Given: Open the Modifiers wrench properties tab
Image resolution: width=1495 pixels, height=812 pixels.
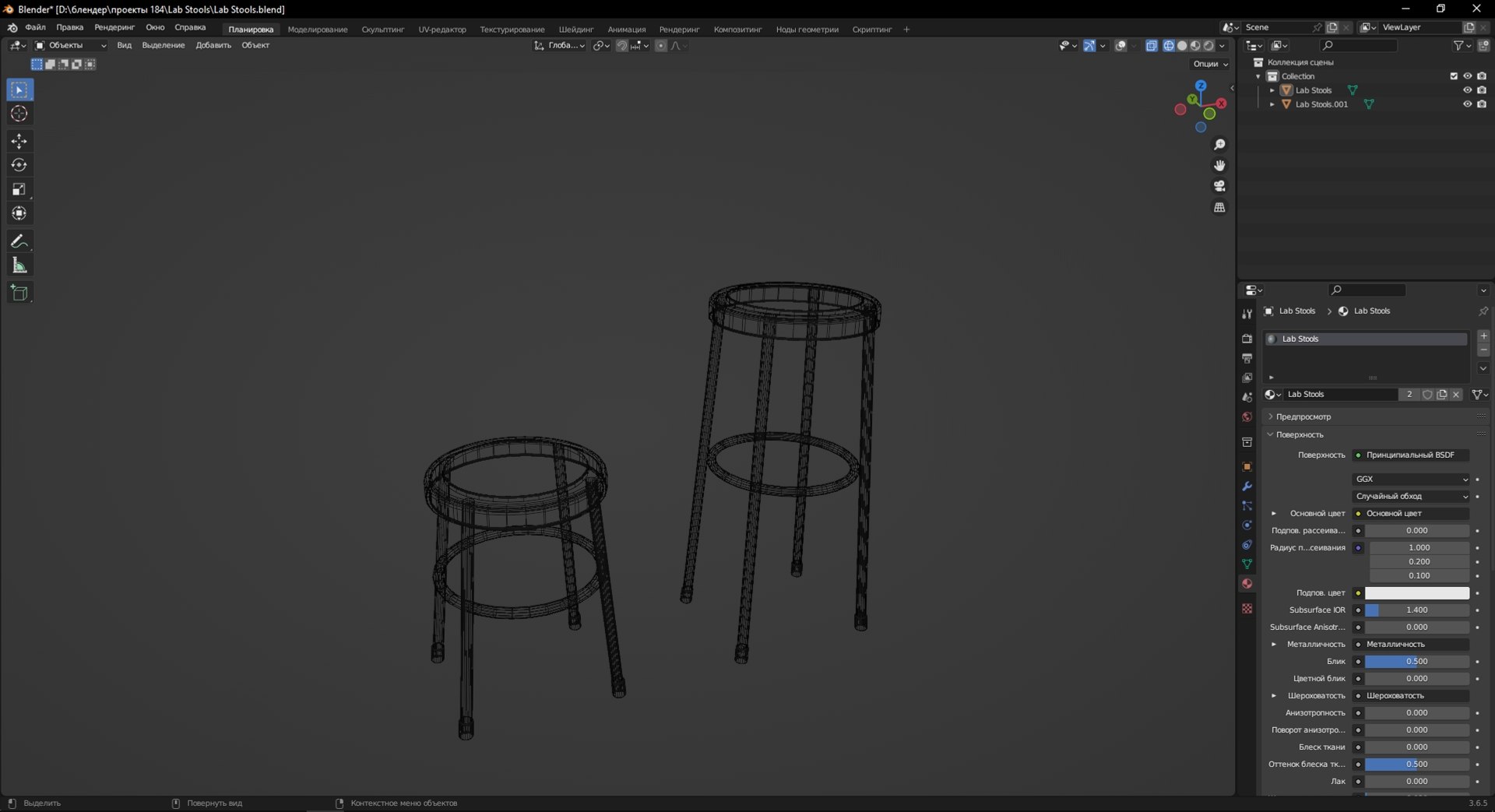Looking at the screenshot, I should [1247, 486].
